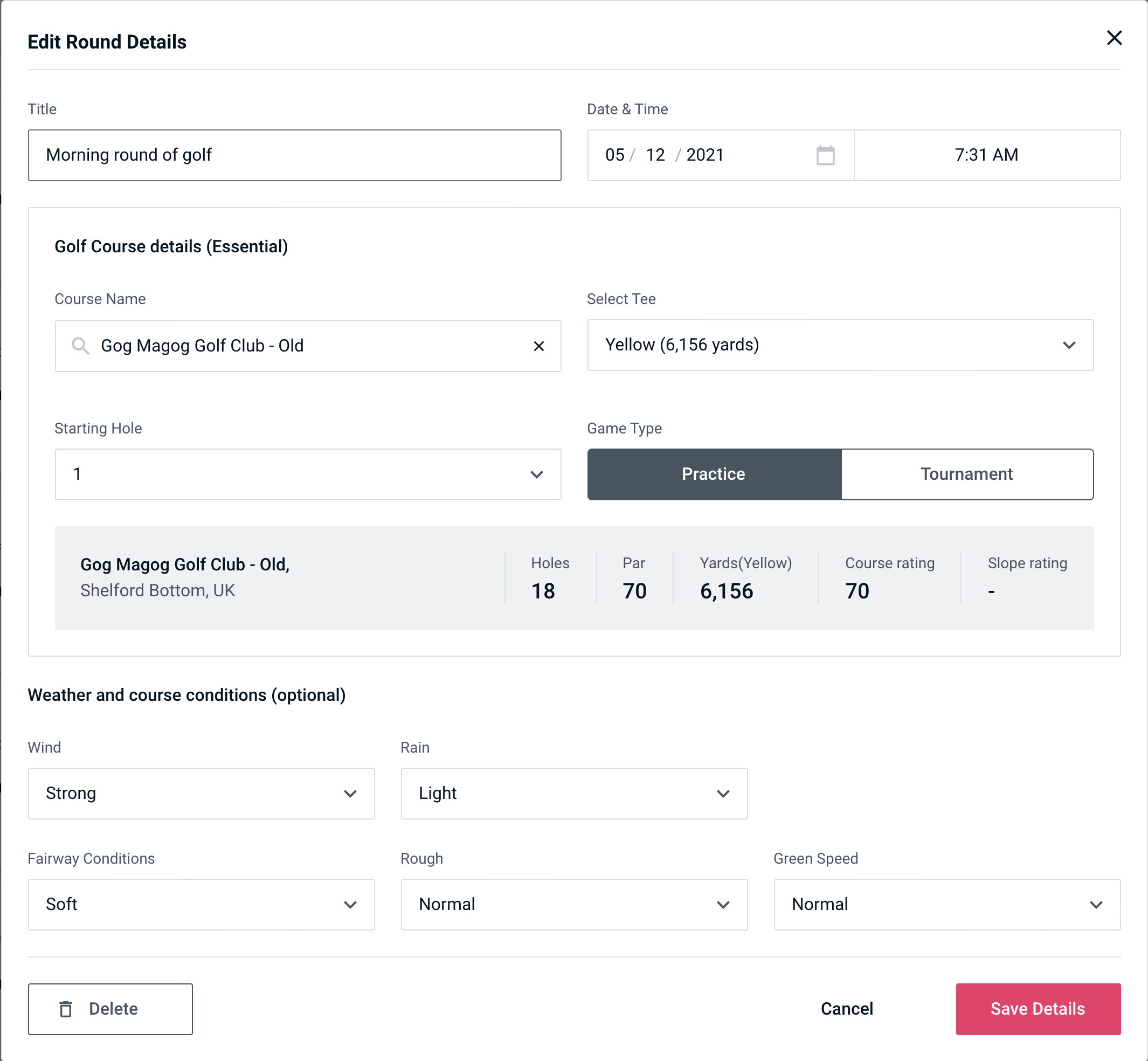Toggle Game Type to Practice

click(x=714, y=474)
